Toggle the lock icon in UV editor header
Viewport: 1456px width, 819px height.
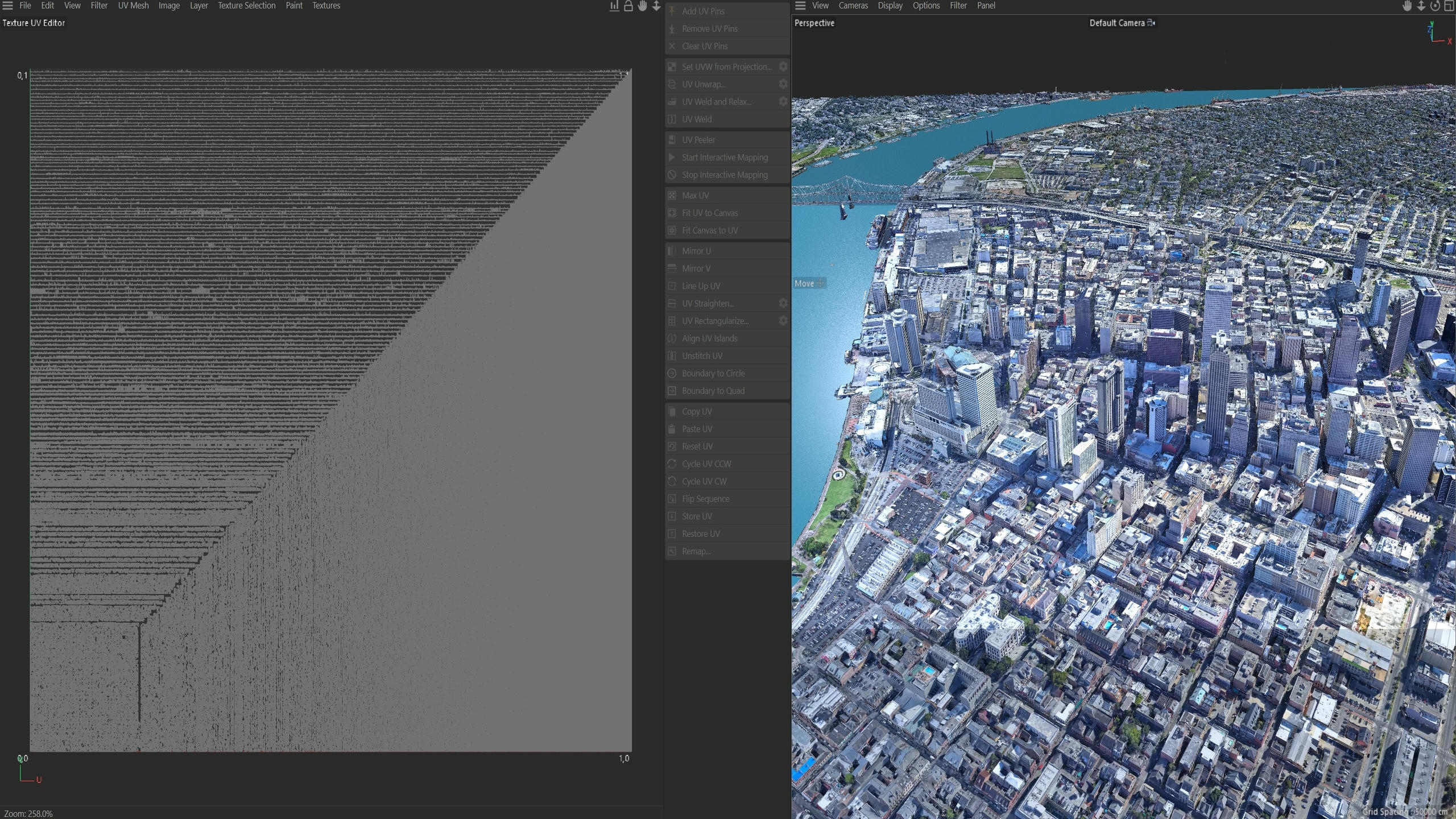pos(628,6)
